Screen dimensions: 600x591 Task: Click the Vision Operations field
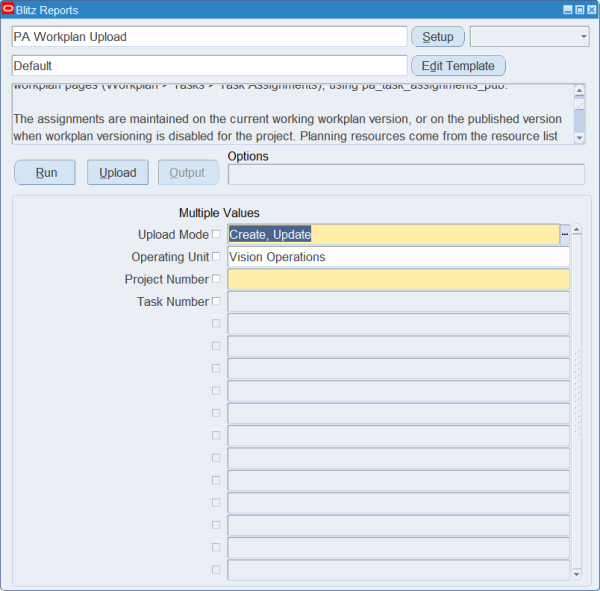398,257
